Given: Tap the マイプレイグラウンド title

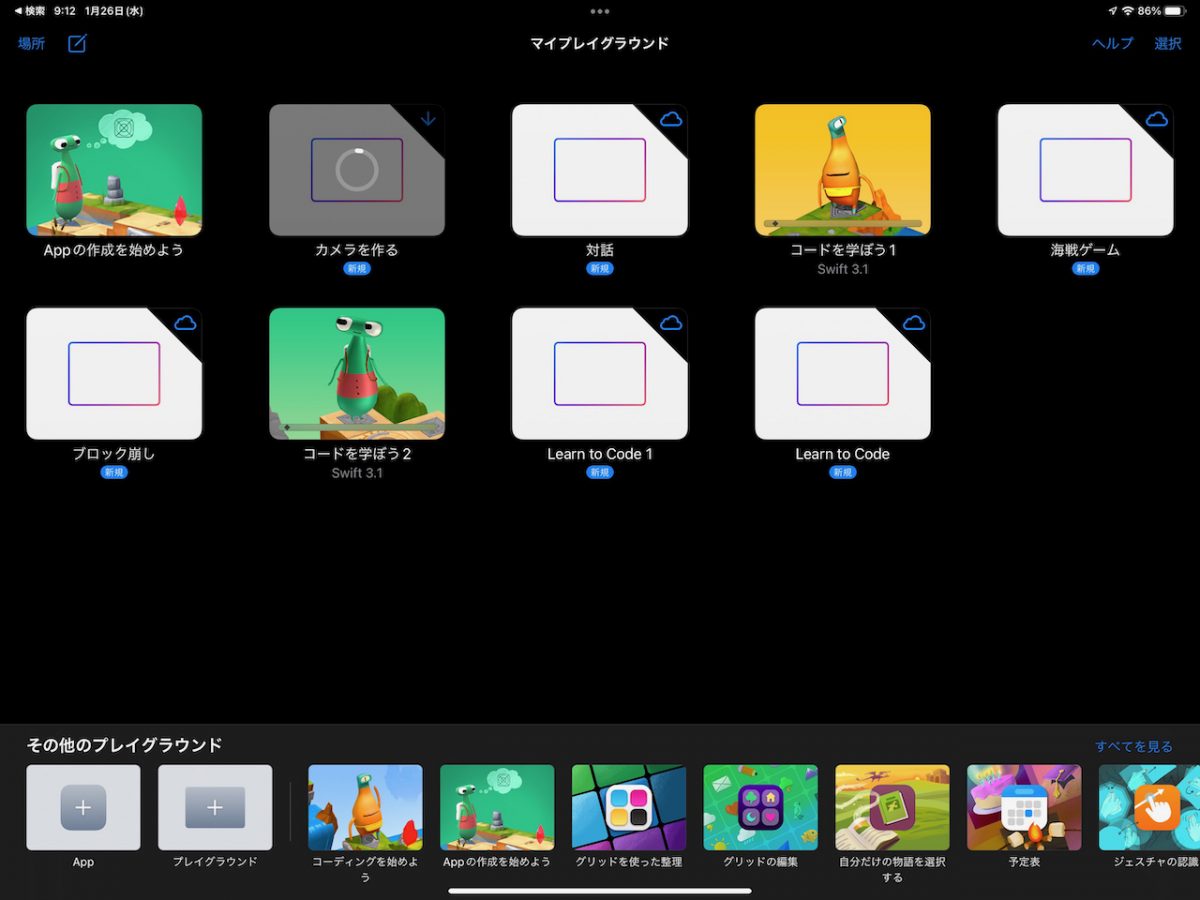Looking at the screenshot, I should [600, 44].
